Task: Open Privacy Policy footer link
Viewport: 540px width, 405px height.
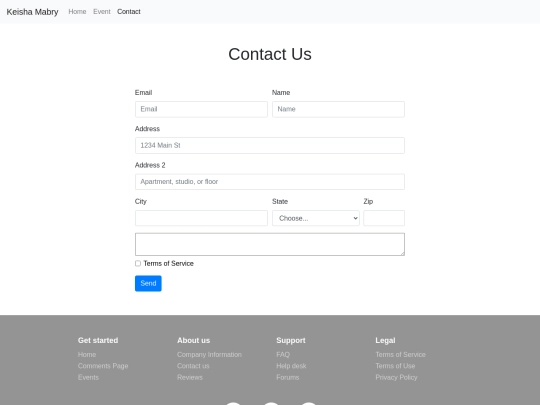Action: point(396,377)
